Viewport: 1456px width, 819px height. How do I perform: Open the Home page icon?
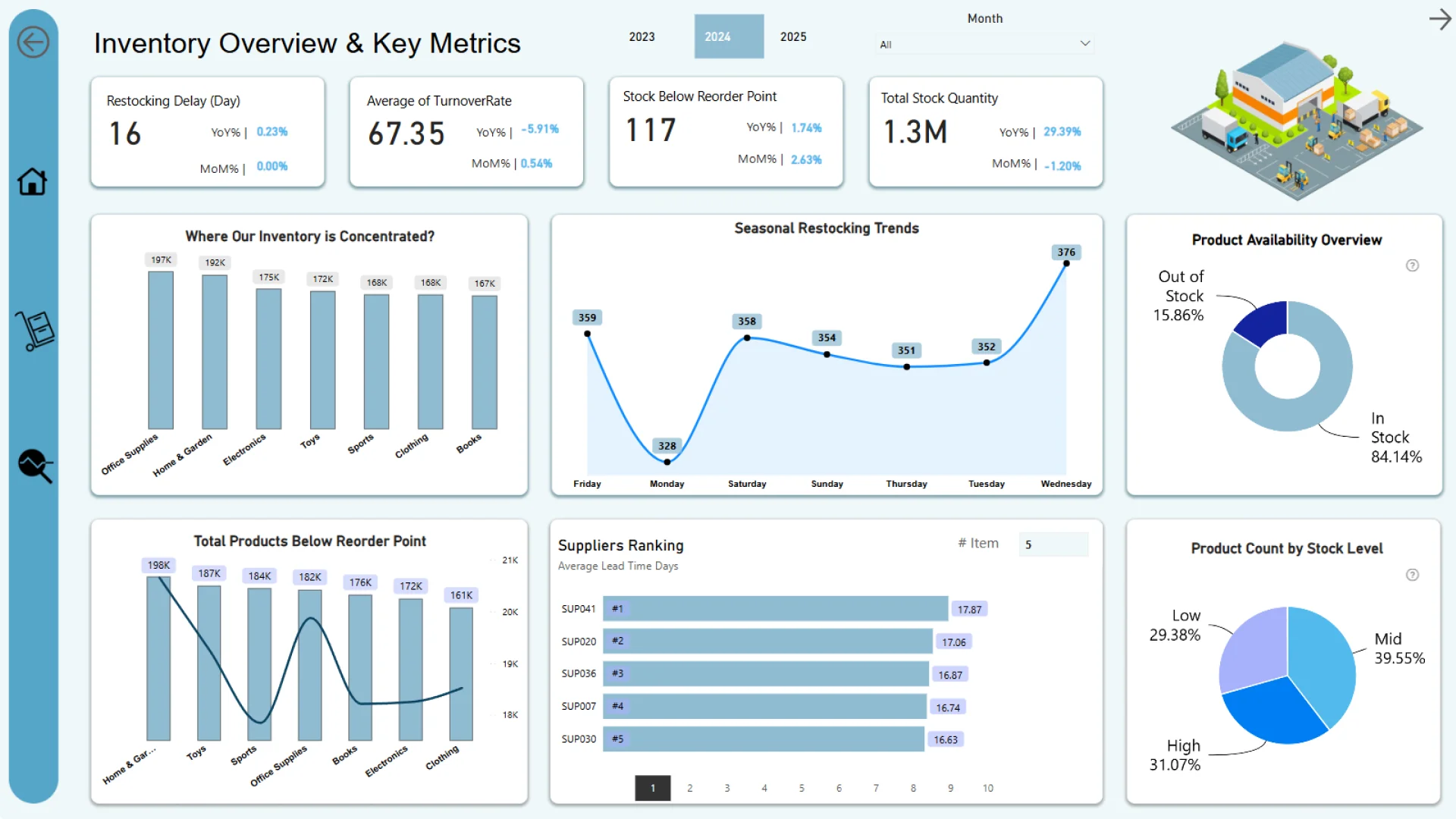[x=33, y=182]
